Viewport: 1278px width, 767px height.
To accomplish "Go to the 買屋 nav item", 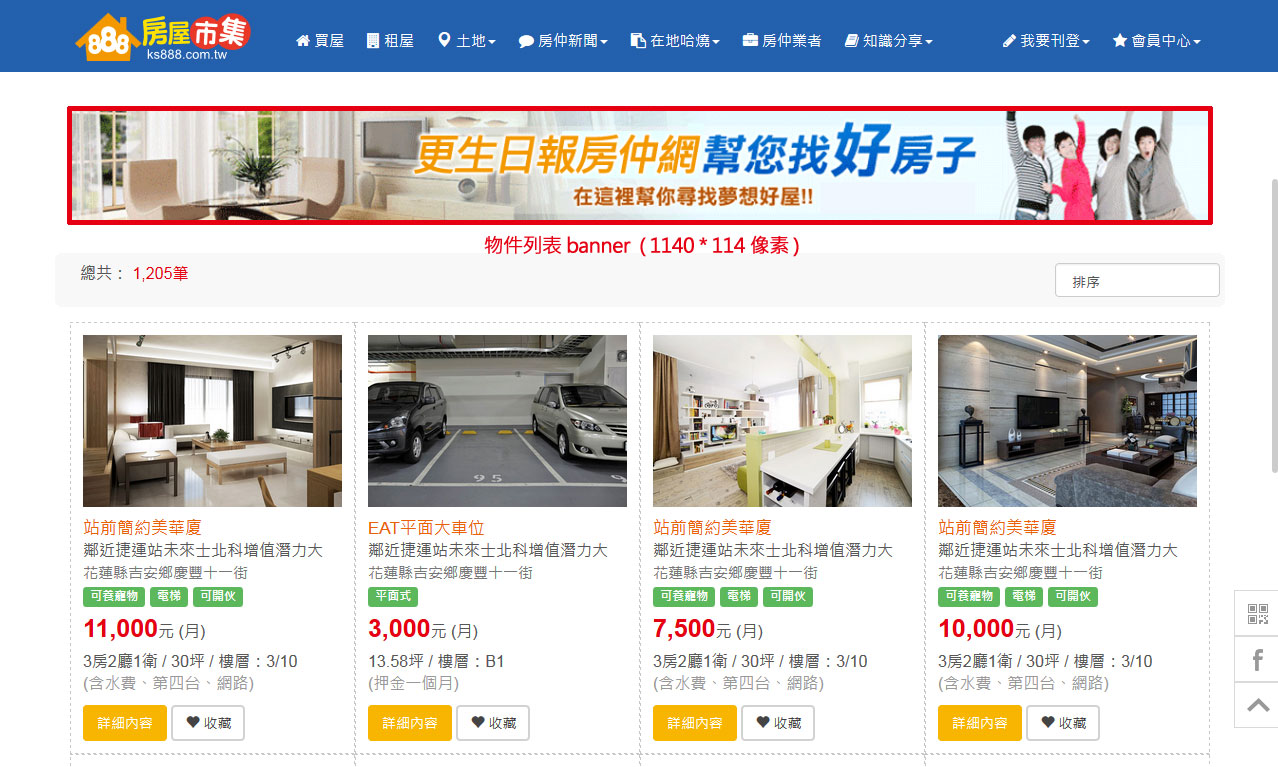I will [x=320, y=41].
